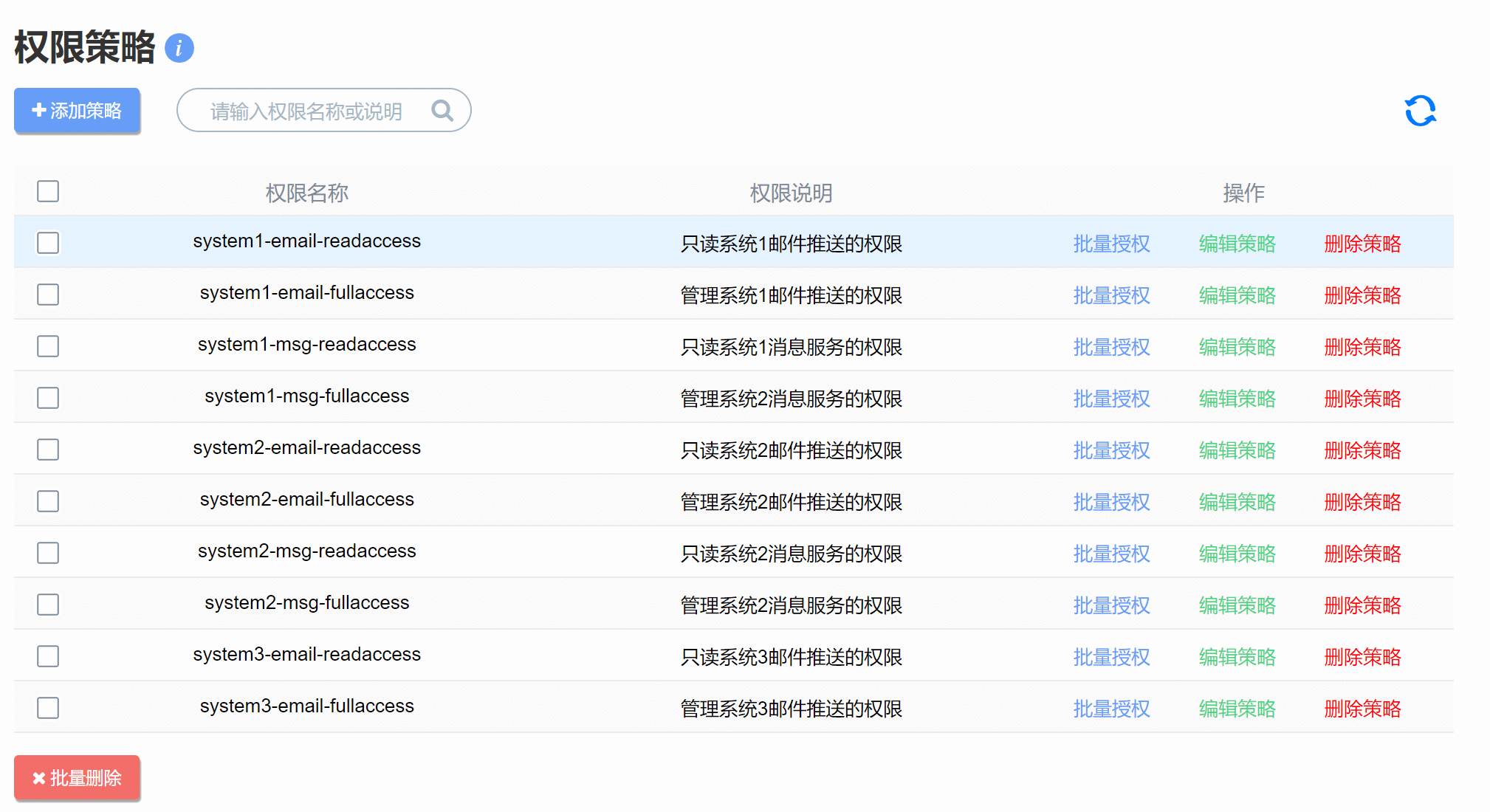The width and height of the screenshot is (1490, 812).
Task: Click description 只读系统1消息服务的权限
Action: click(791, 347)
